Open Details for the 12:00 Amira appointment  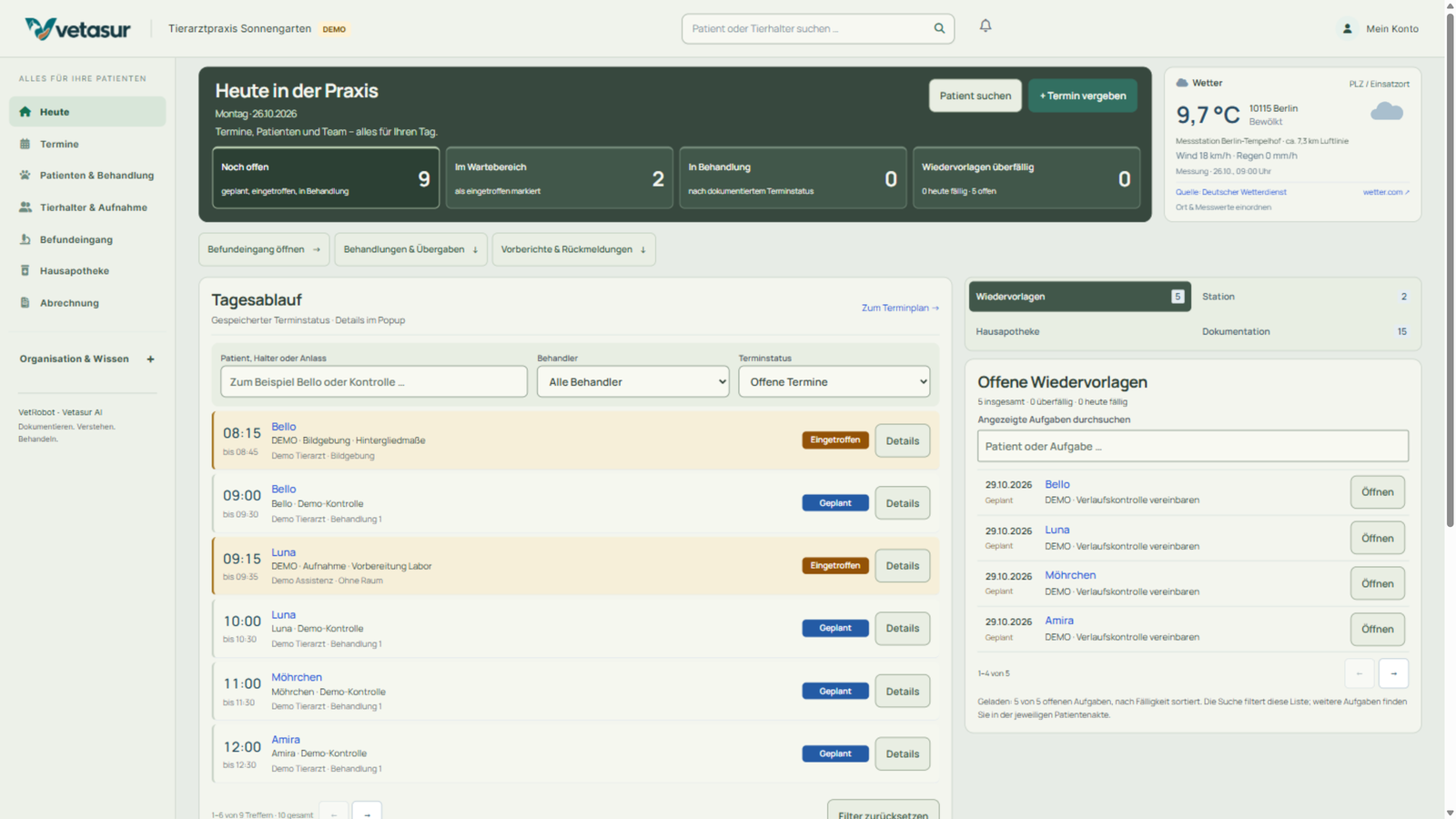(x=903, y=753)
